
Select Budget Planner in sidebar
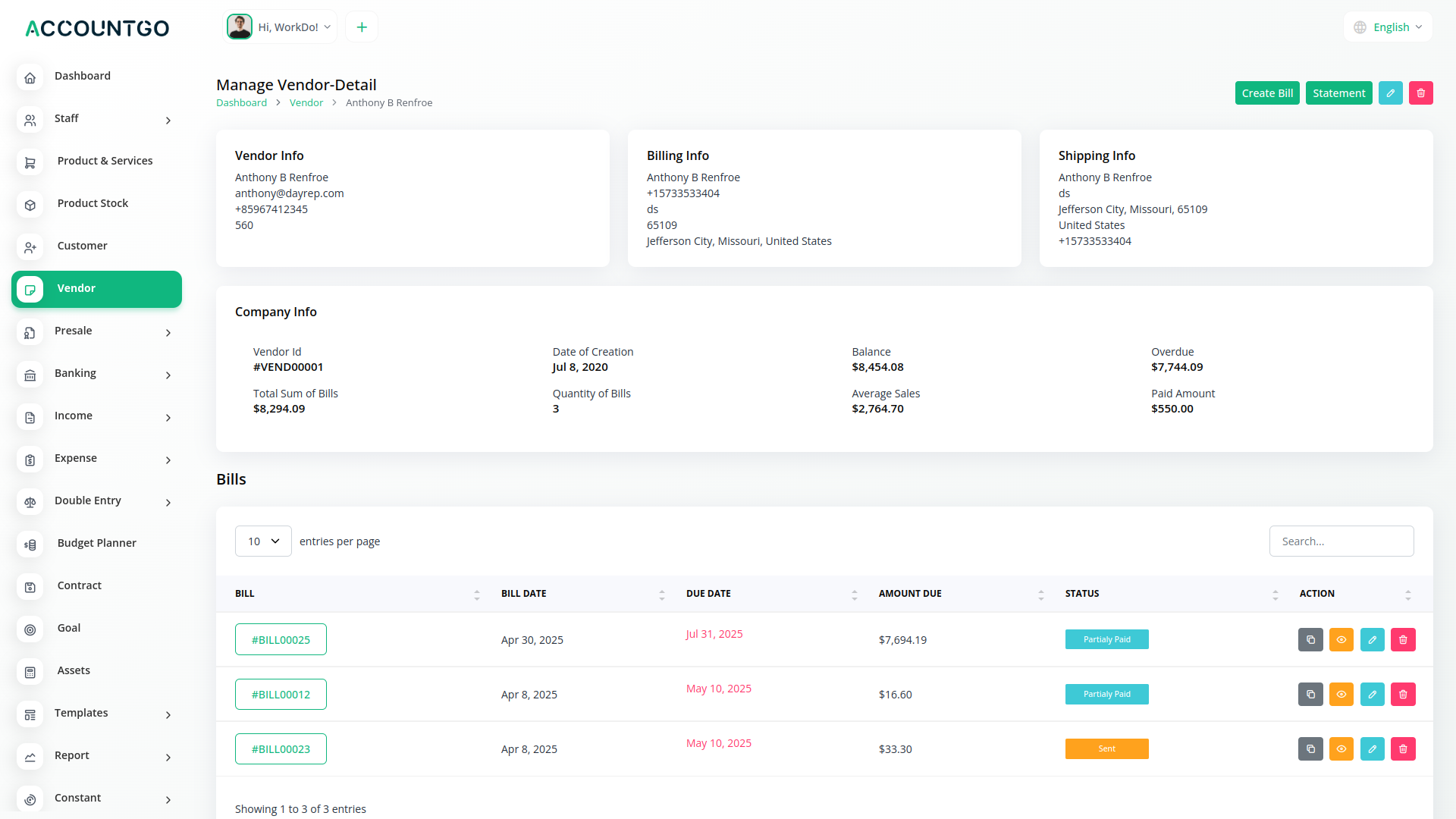[96, 543]
